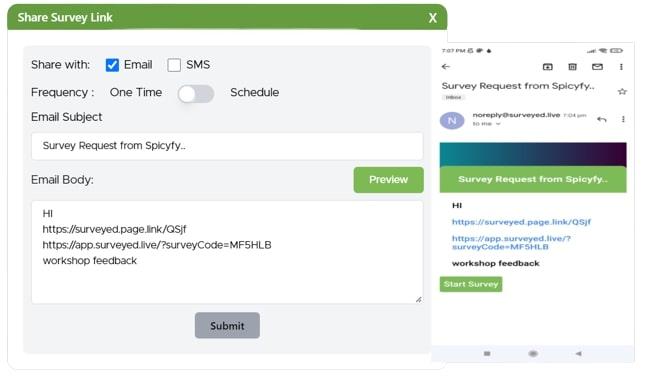Click the Preview button
This screenshot has width=647, height=385.
point(388,180)
